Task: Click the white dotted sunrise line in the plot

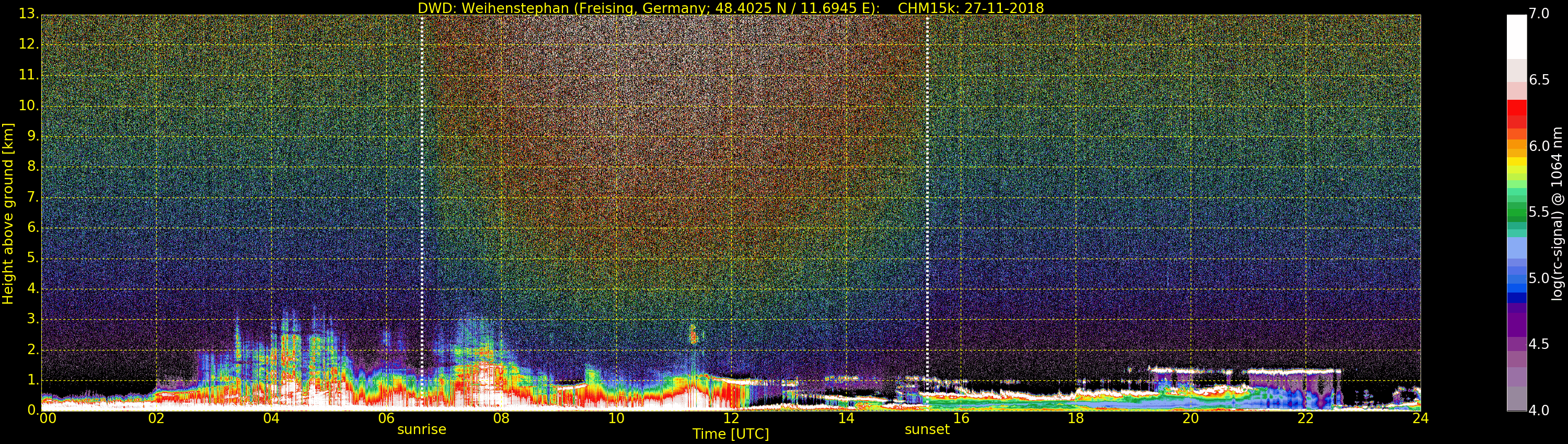Action: point(422,182)
